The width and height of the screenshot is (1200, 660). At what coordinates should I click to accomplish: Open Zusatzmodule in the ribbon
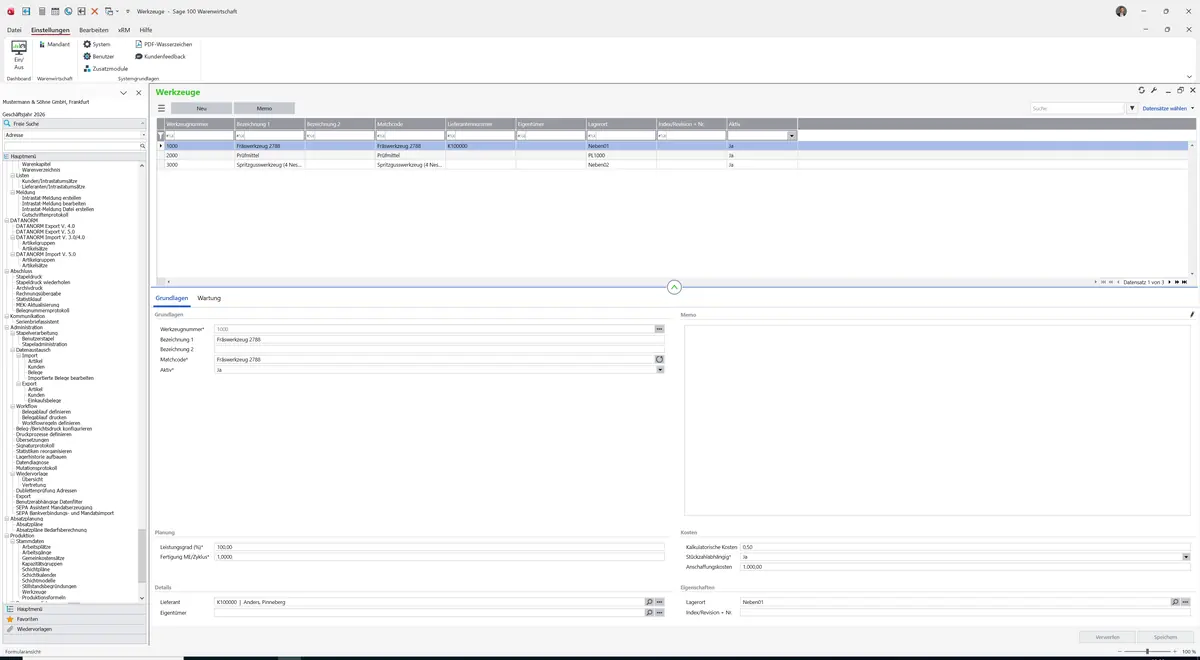(x=105, y=68)
